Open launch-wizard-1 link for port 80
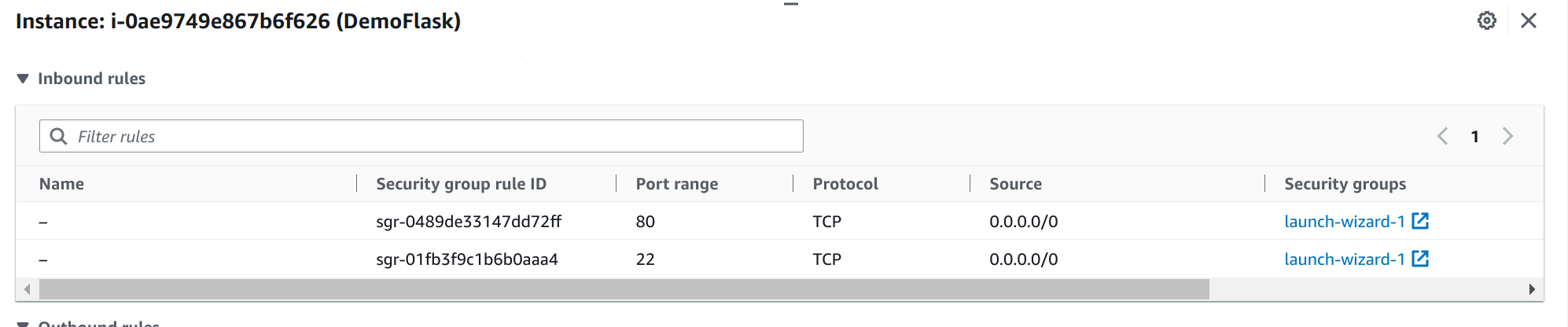This screenshot has width=1568, height=327. pos(1345,222)
